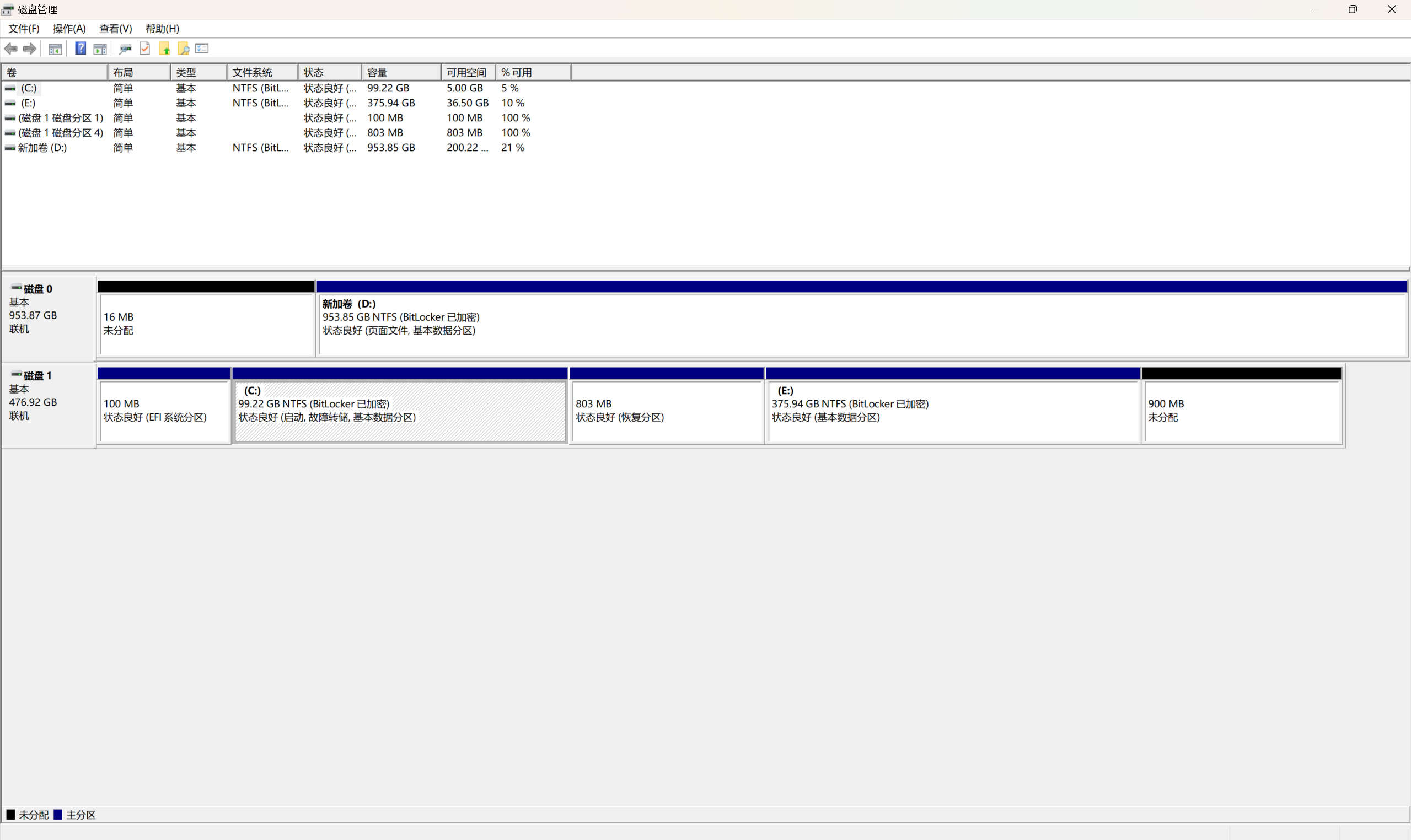Click the document with red checkmark icon
This screenshot has width=1411, height=840.
(x=145, y=49)
